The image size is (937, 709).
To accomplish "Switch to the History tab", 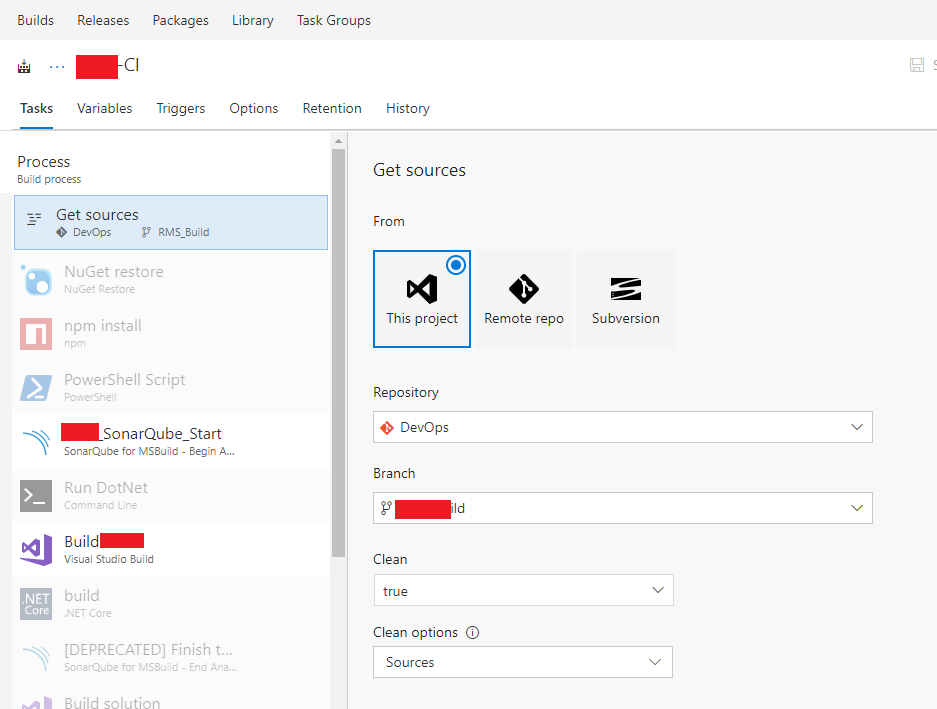I will 408,108.
